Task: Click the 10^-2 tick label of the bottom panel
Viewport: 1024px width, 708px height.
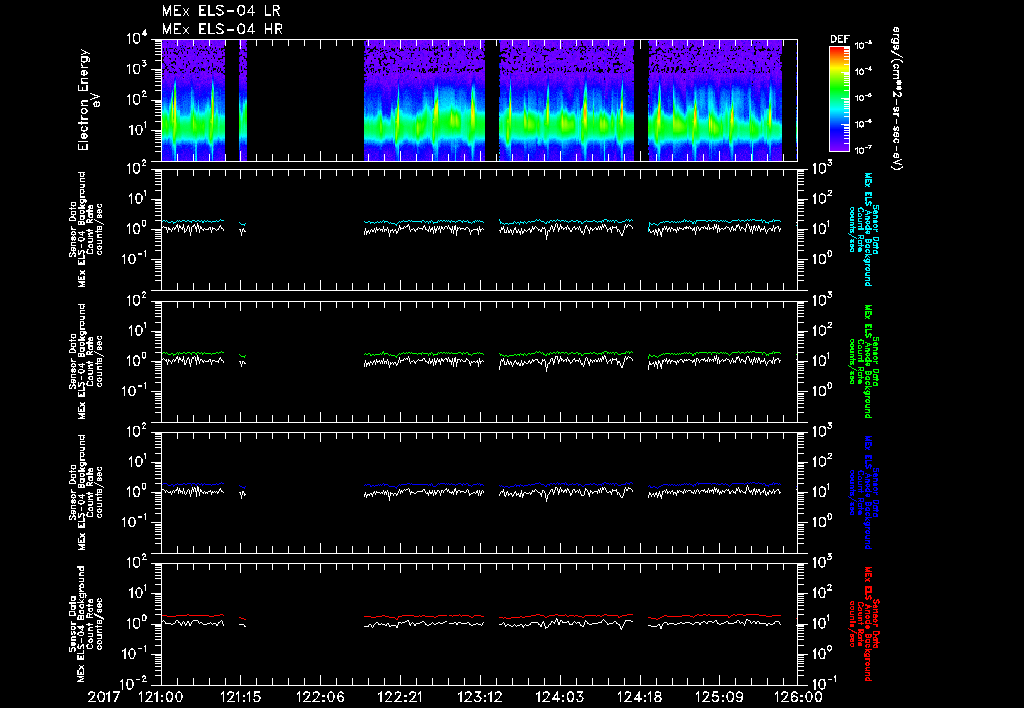Action: click(x=136, y=684)
